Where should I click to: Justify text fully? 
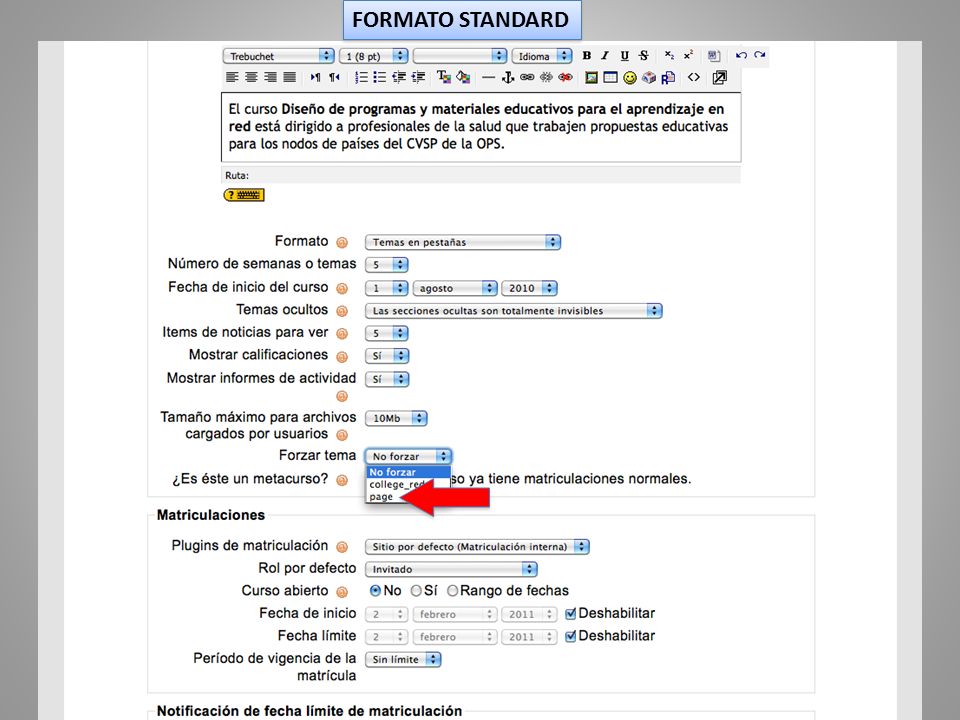click(290, 77)
